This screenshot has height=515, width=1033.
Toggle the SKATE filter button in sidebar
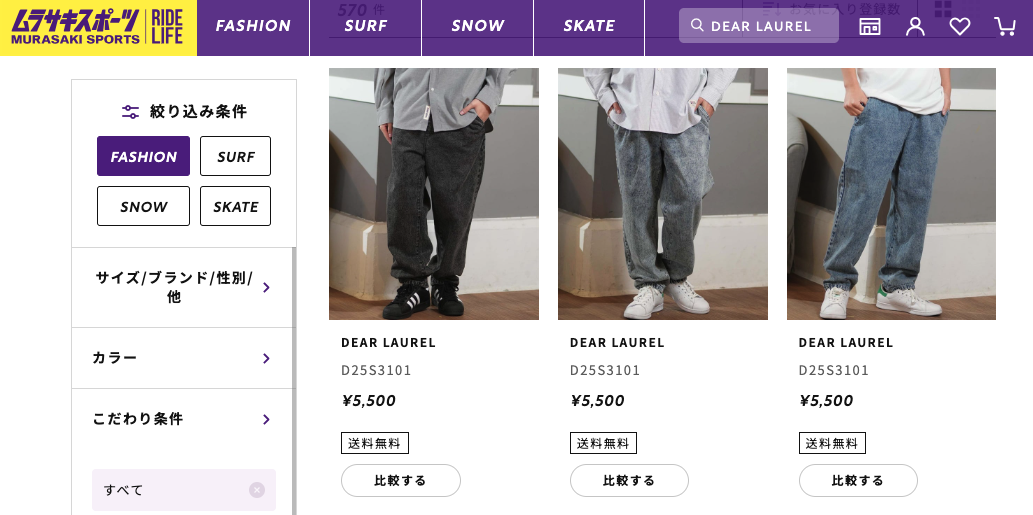pyautogui.click(x=235, y=206)
